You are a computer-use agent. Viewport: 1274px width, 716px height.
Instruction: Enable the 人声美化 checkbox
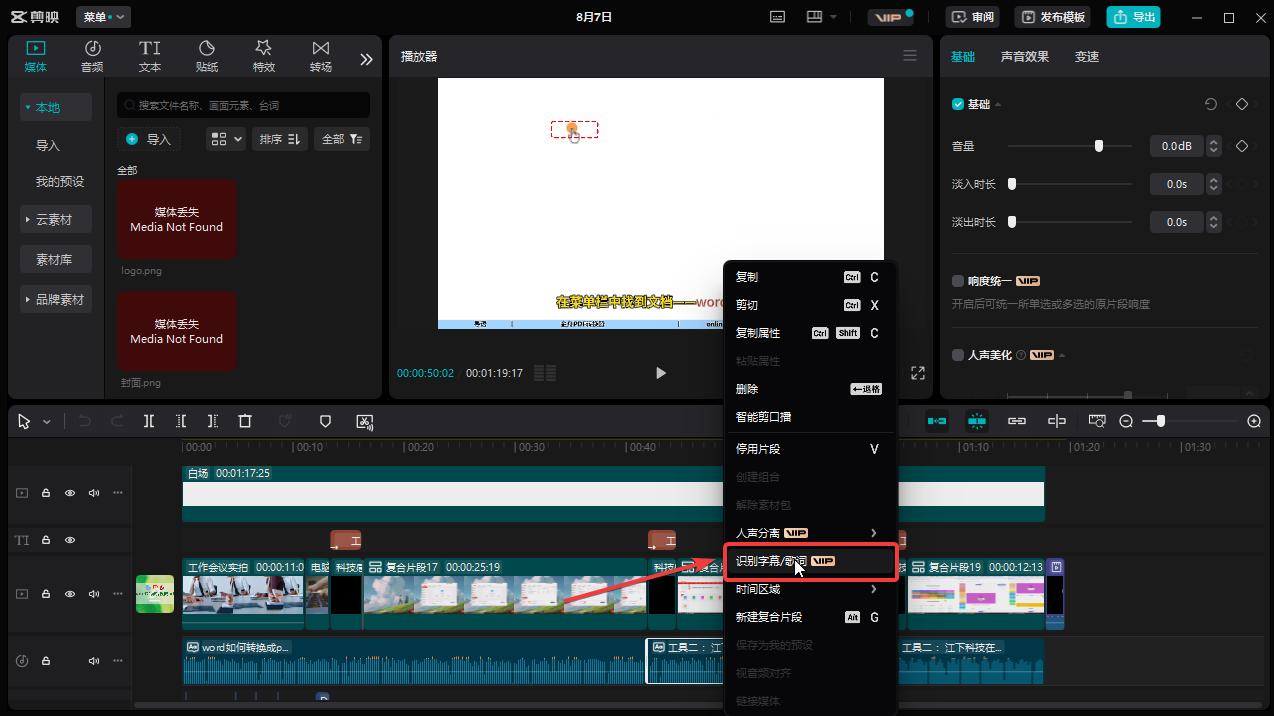pyautogui.click(x=958, y=355)
